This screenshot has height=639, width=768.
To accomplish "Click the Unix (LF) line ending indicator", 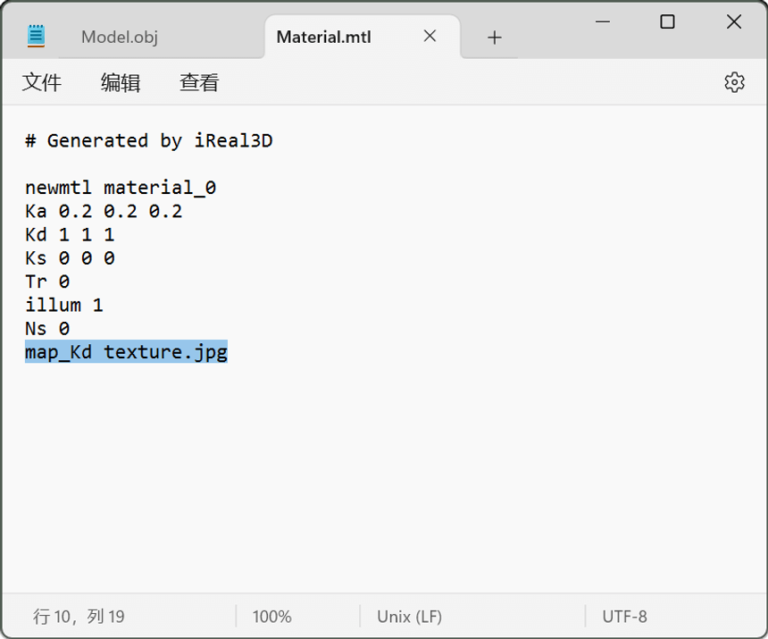I will (409, 617).
